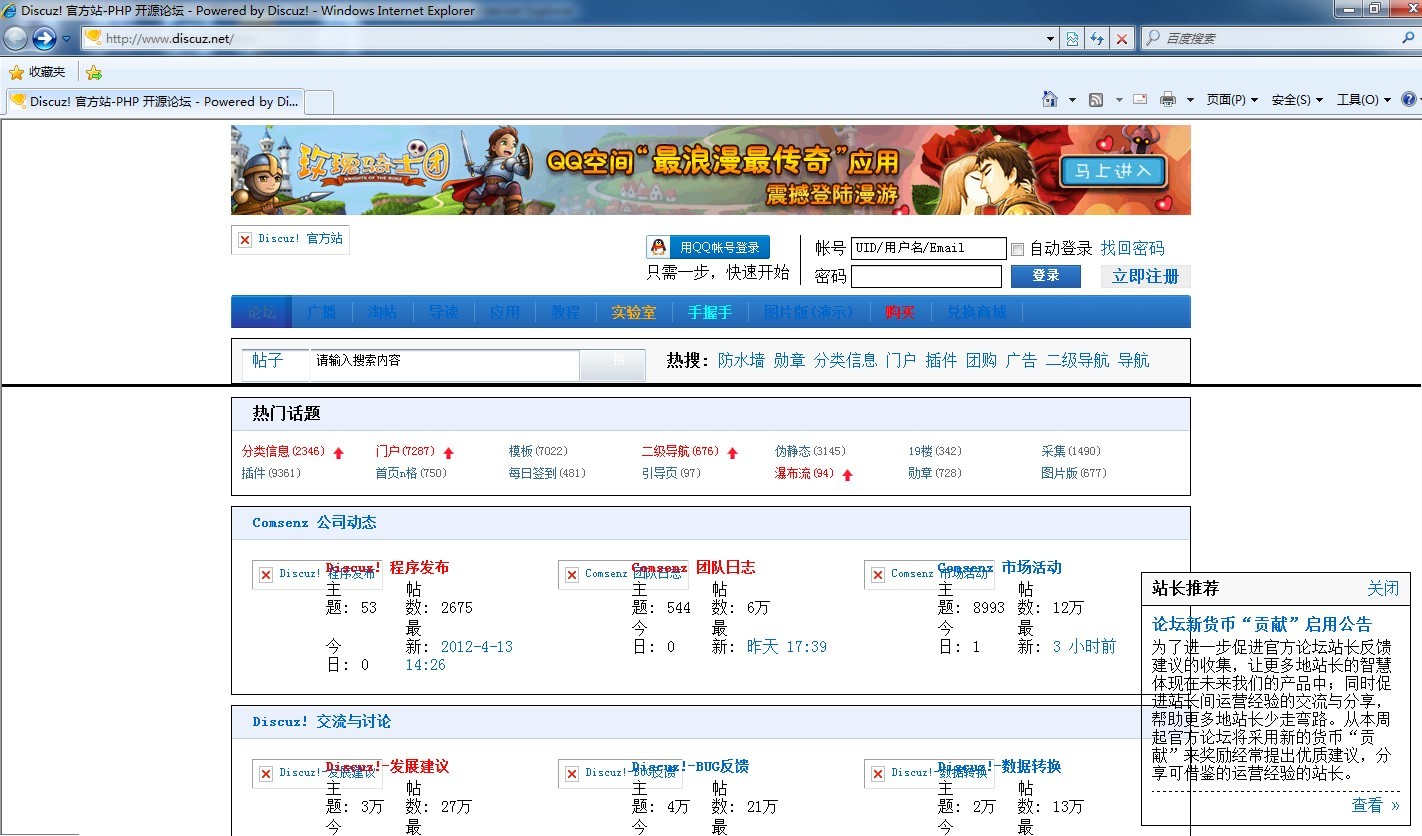Select 实验室 in the navigation bar
Viewport: 1422px width, 836px height.
pyautogui.click(x=634, y=312)
